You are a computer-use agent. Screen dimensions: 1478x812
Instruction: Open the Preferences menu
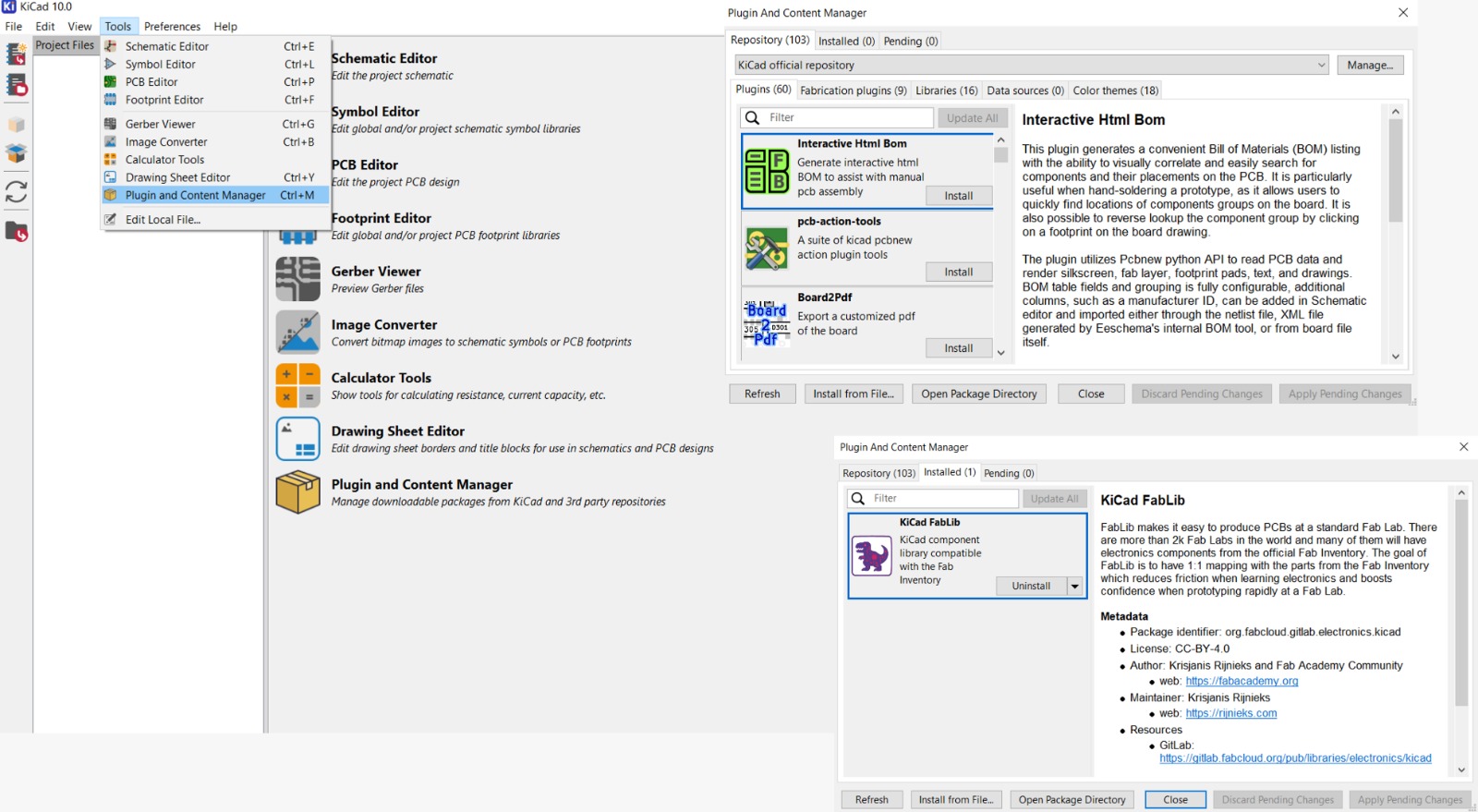click(x=172, y=26)
